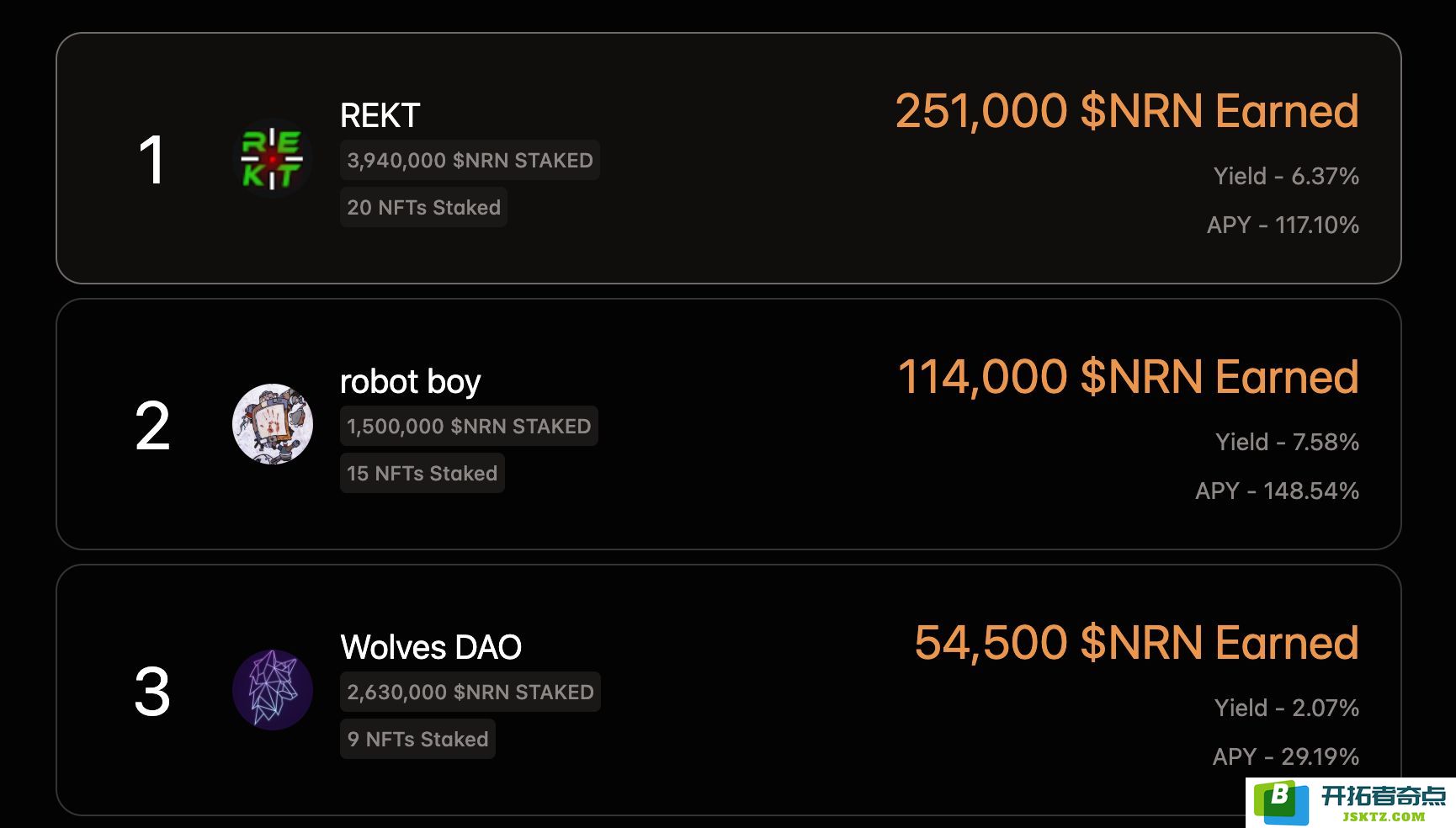Open the REKT team name
Screen dimensions: 1456x828
[380, 116]
